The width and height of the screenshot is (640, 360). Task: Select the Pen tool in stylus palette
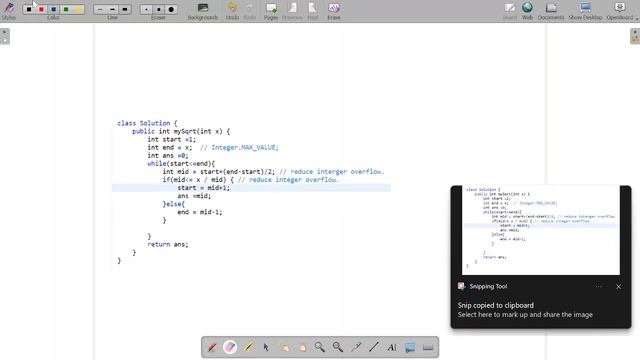[x=212, y=347]
